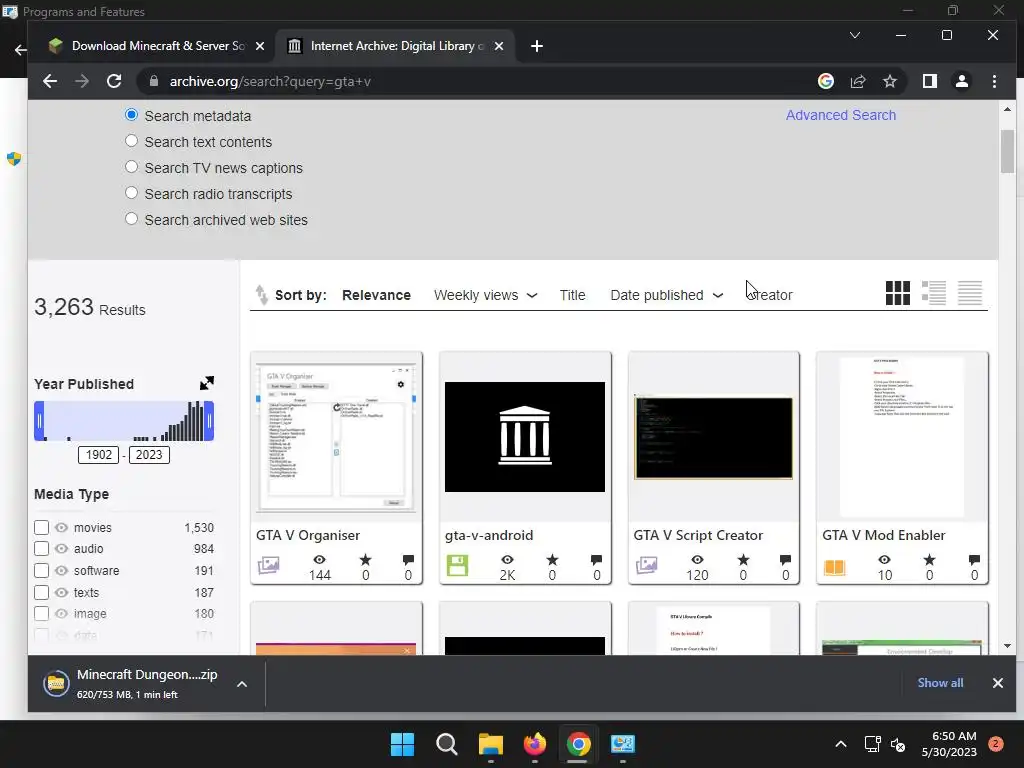Check the movies media type checkbox
Image resolution: width=1024 pixels, height=768 pixels.
(41, 527)
